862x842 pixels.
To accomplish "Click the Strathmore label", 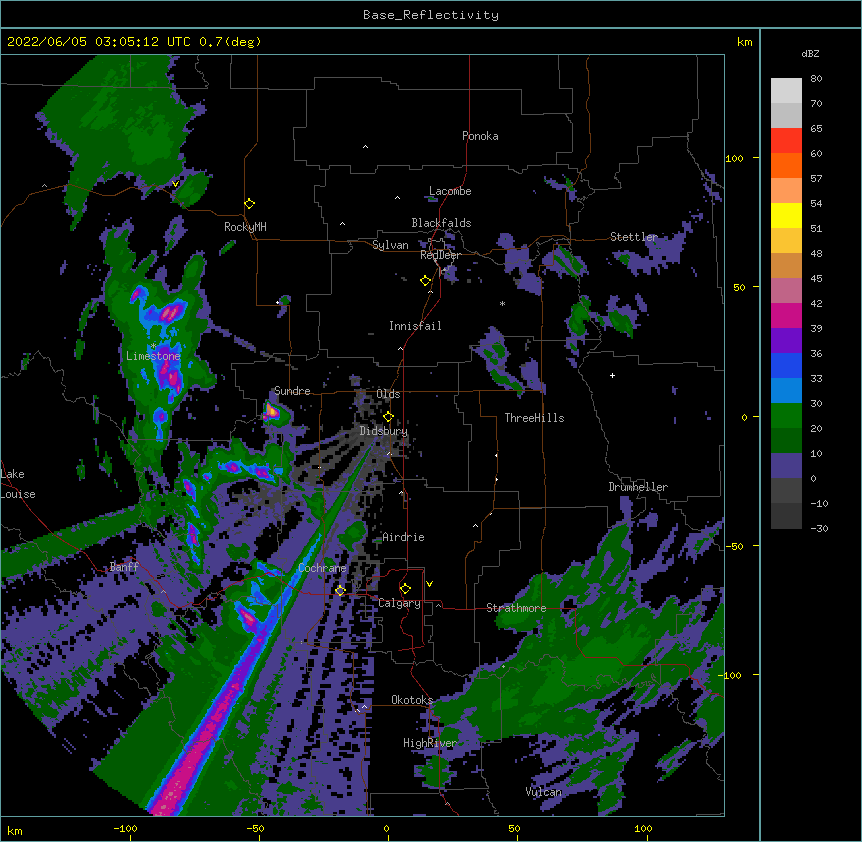I will tap(516, 608).
